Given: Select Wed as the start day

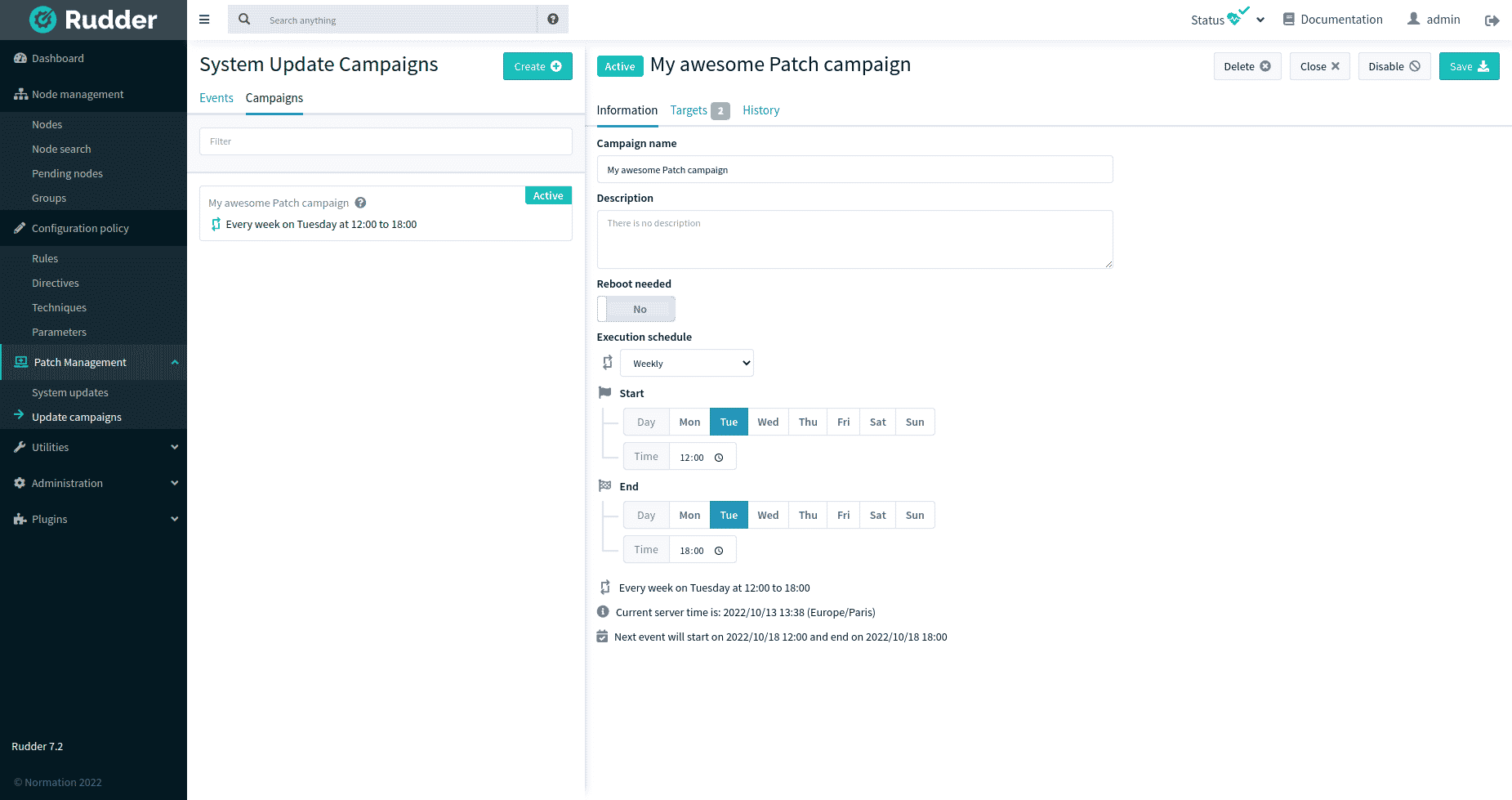Looking at the screenshot, I should (x=768, y=422).
